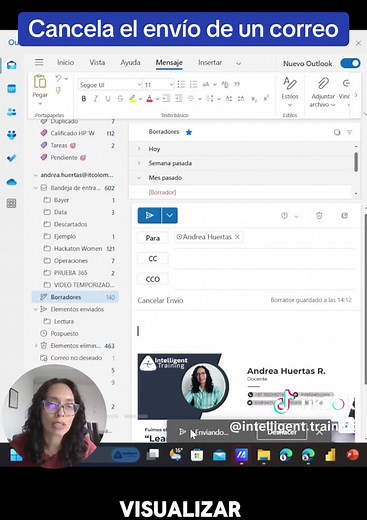Open the Mail icon in left sidebar
Image resolution: width=367 pixels, height=520 pixels.
(12, 65)
